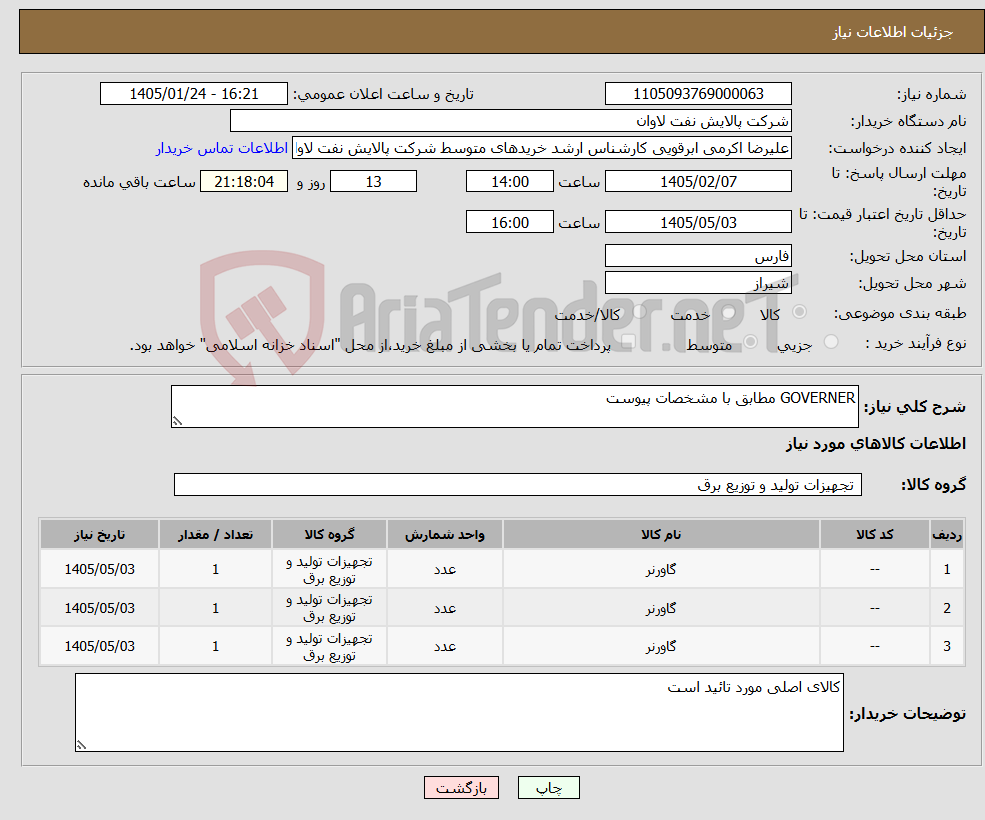Click quantity value 1 in row 1
Screen dimensions: 985x820
(x=215, y=569)
